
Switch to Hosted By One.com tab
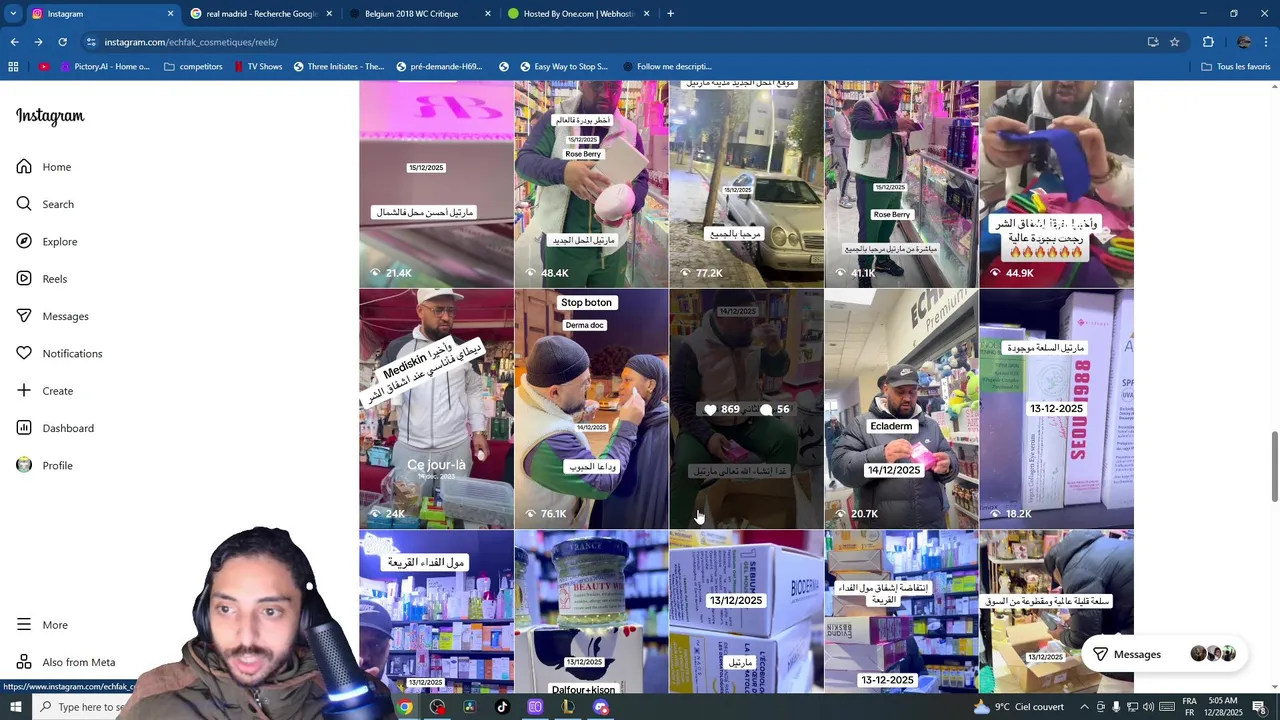pyautogui.click(x=578, y=14)
